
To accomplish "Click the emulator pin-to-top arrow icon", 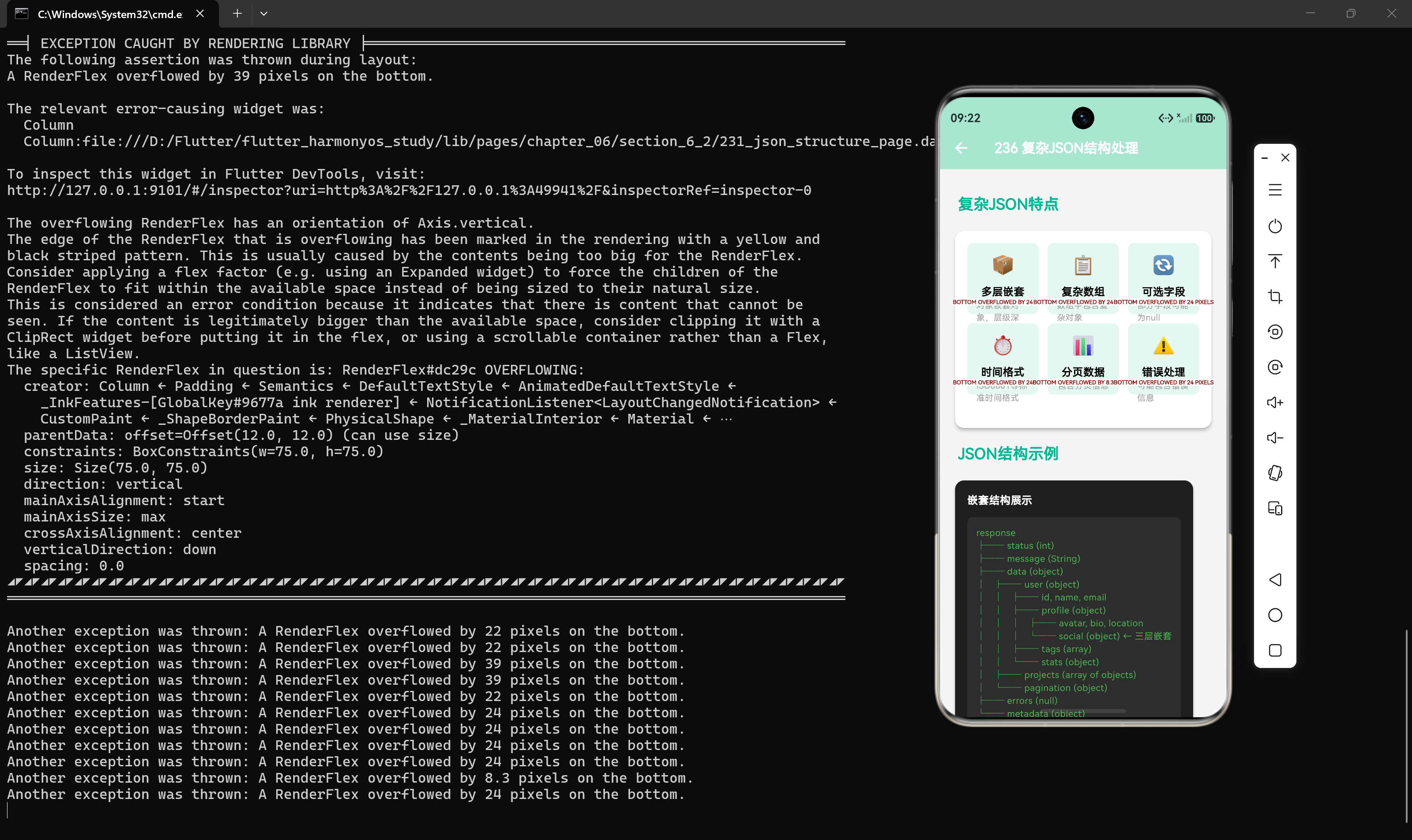I will (1275, 261).
